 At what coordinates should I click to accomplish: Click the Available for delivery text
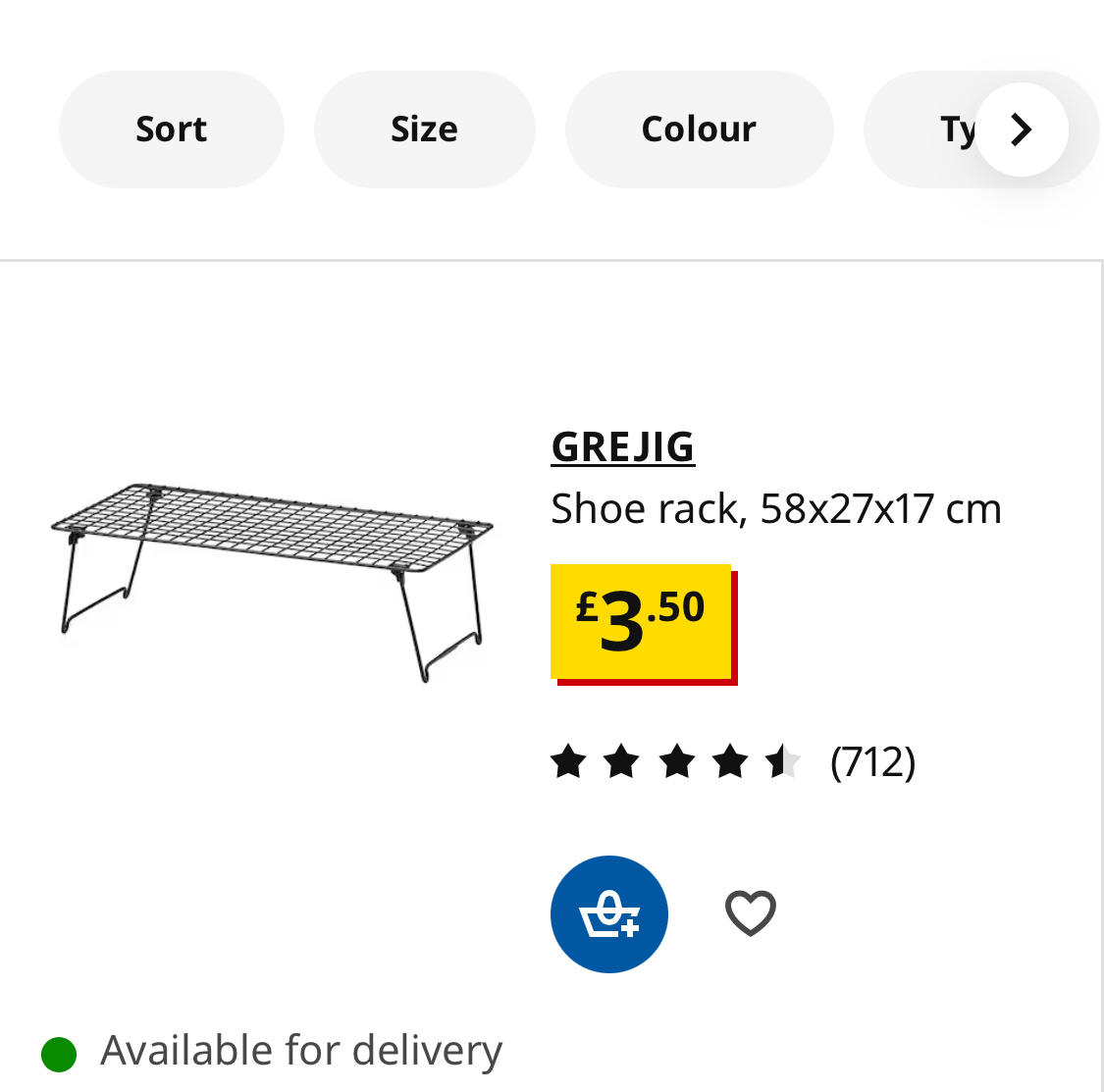tap(301, 1051)
